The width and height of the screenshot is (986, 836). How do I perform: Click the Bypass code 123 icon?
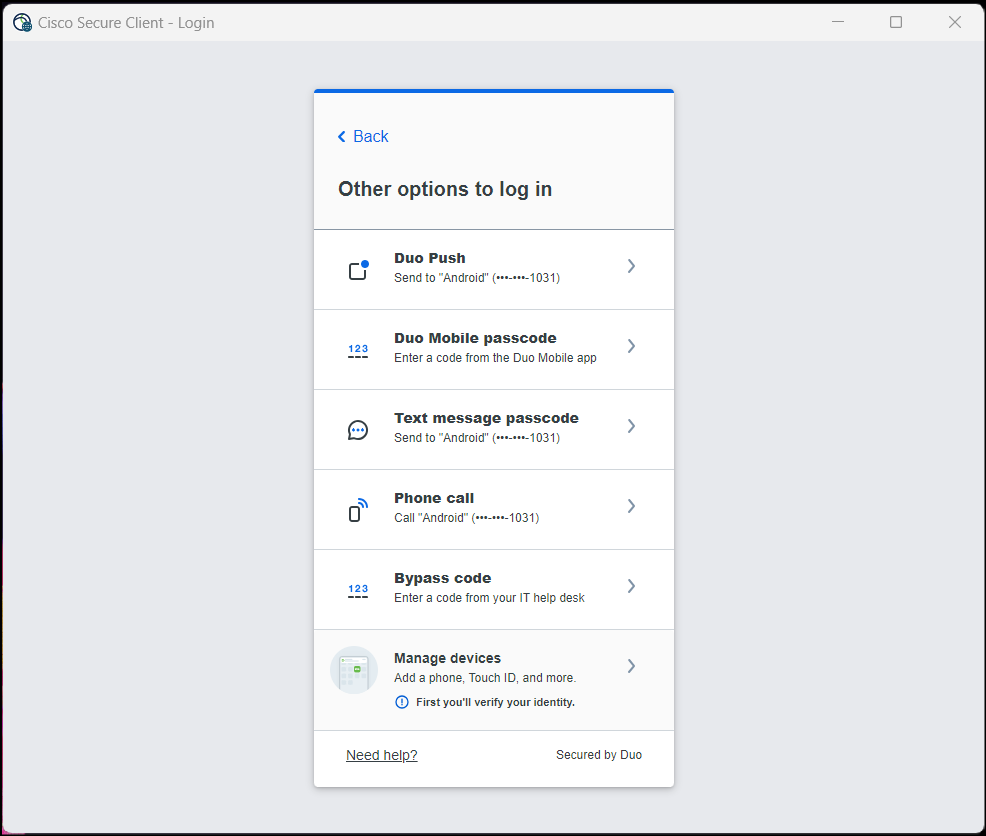[358, 591]
